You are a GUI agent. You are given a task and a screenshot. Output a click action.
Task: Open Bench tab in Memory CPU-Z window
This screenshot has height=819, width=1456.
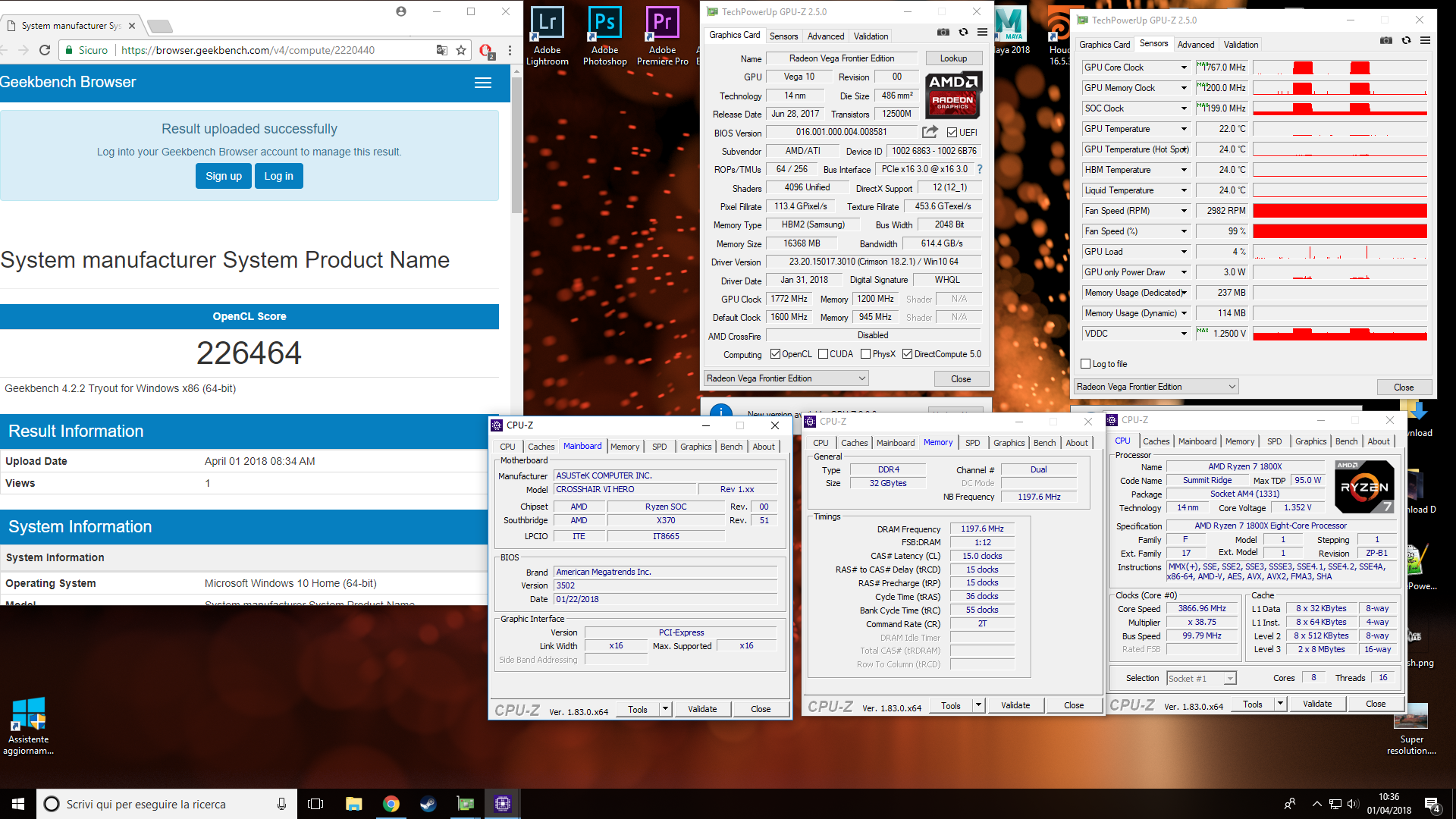(x=1044, y=443)
